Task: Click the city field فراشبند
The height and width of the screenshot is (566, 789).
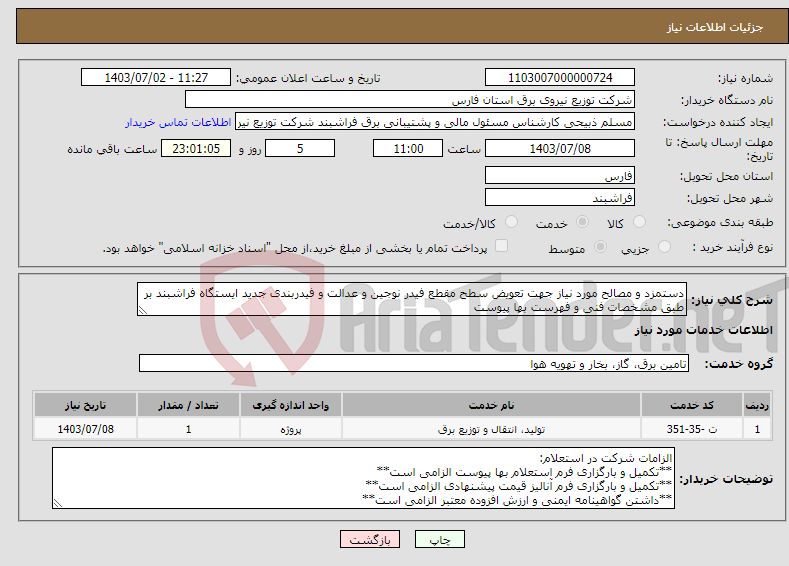Action: pyautogui.click(x=560, y=197)
